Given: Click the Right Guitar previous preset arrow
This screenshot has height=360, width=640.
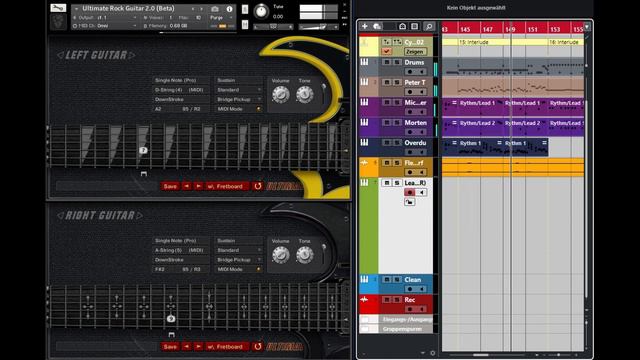Looking at the screenshot, I should [187, 347].
